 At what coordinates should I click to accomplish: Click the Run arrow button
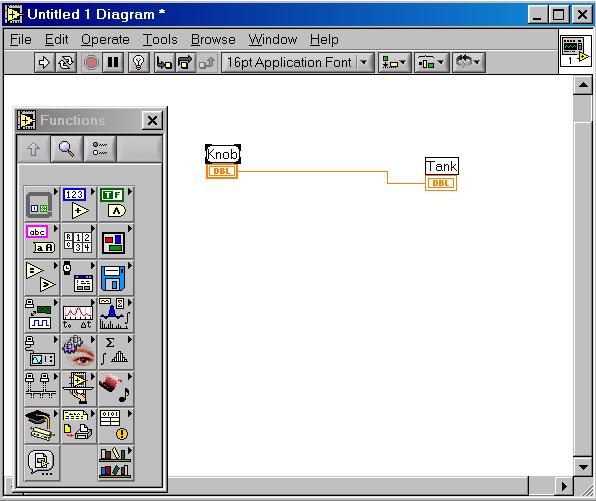coord(44,62)
